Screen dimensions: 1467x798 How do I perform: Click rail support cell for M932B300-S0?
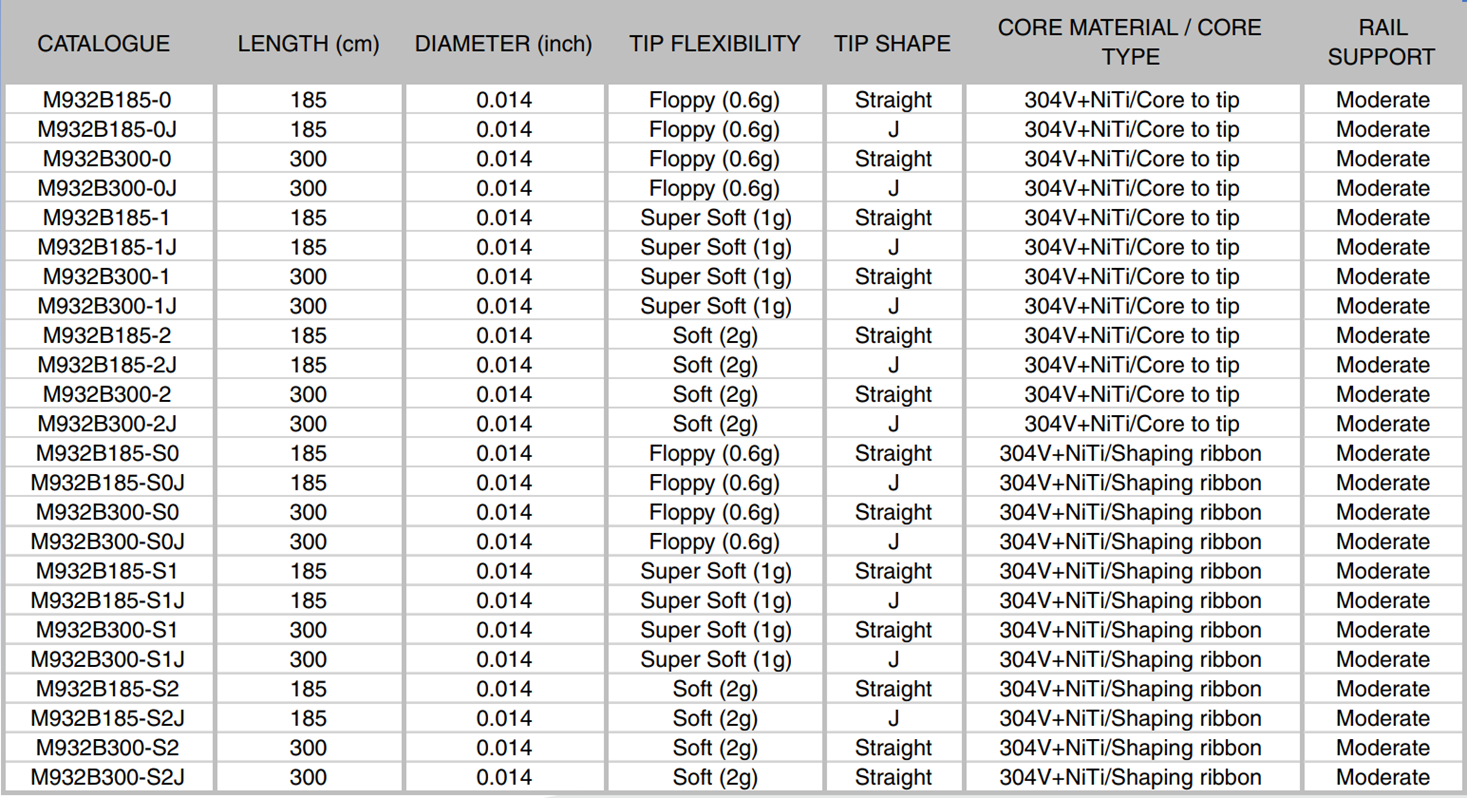tap(1382, 512)
